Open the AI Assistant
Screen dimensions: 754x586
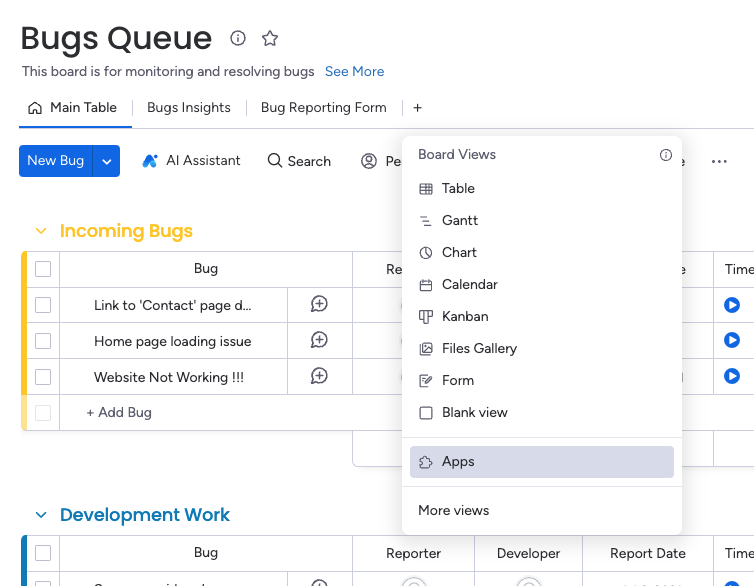click(191, 161)
